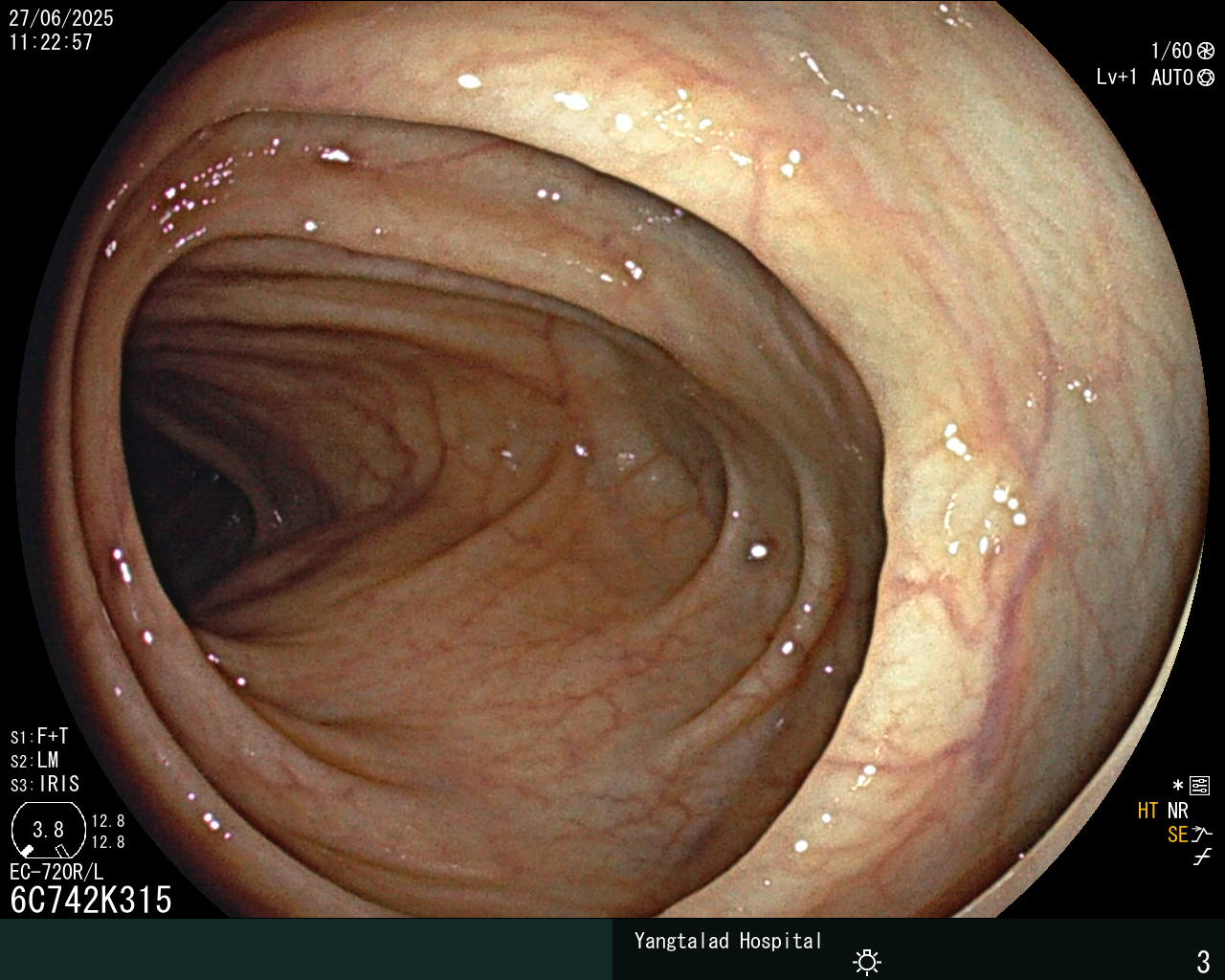This screenshot has width=1225, height=980.
Task: Click the iris aperture icon next to AUTO
Action: click(1206, 78)
